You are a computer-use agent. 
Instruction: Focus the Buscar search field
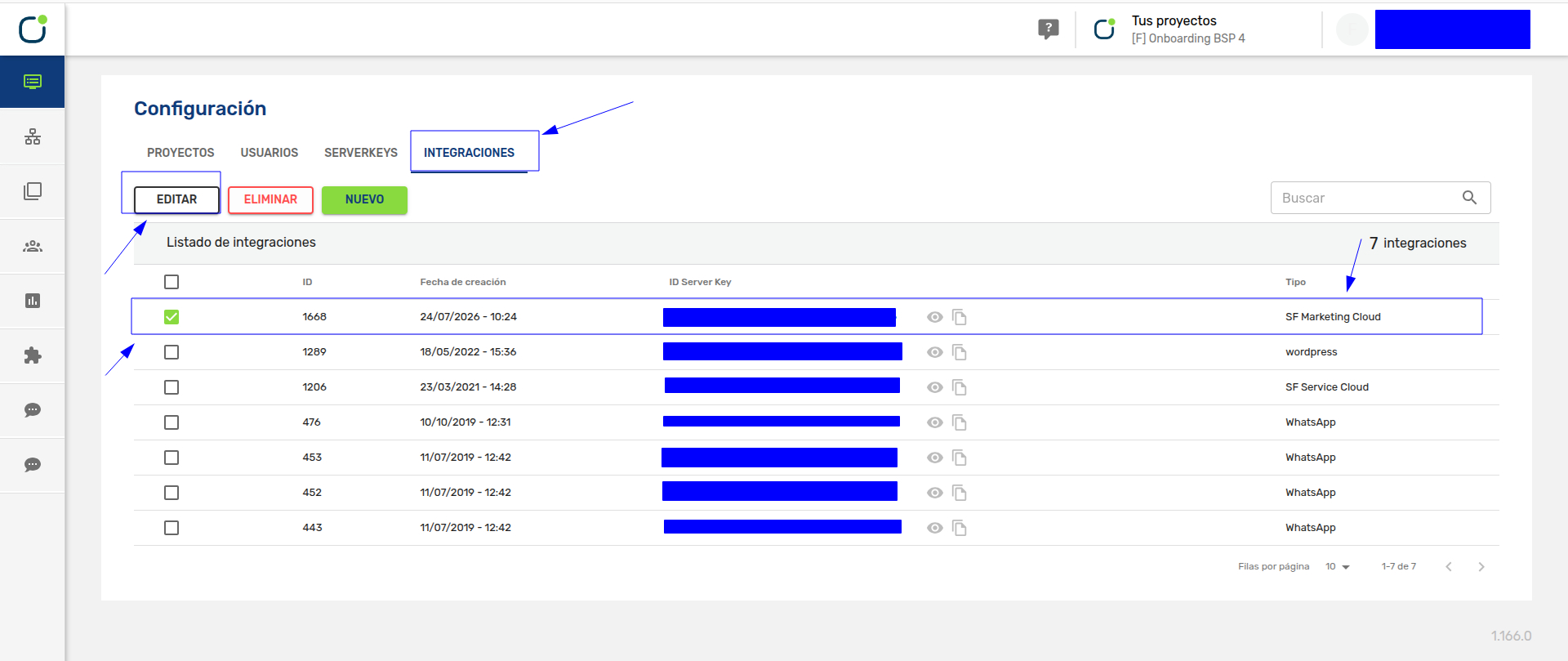(x=1380, y=198)
